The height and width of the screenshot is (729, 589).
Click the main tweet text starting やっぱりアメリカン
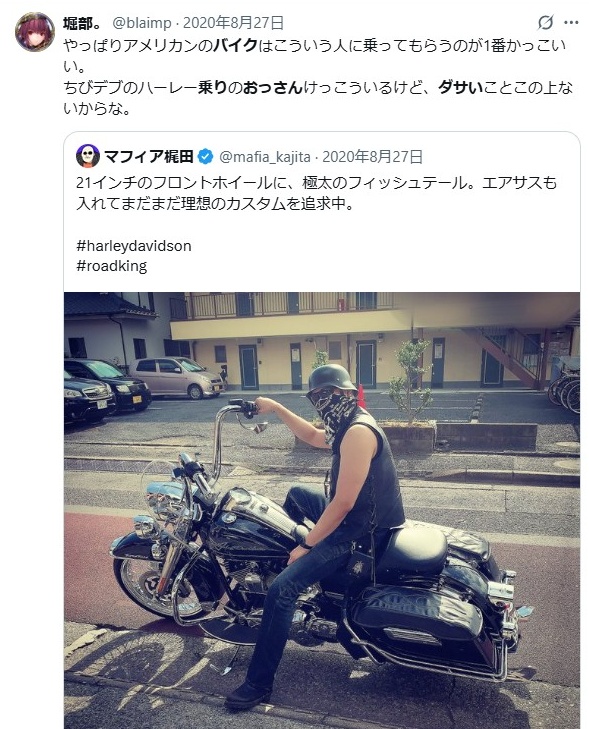pyautogui.click(x=318, y=77)
